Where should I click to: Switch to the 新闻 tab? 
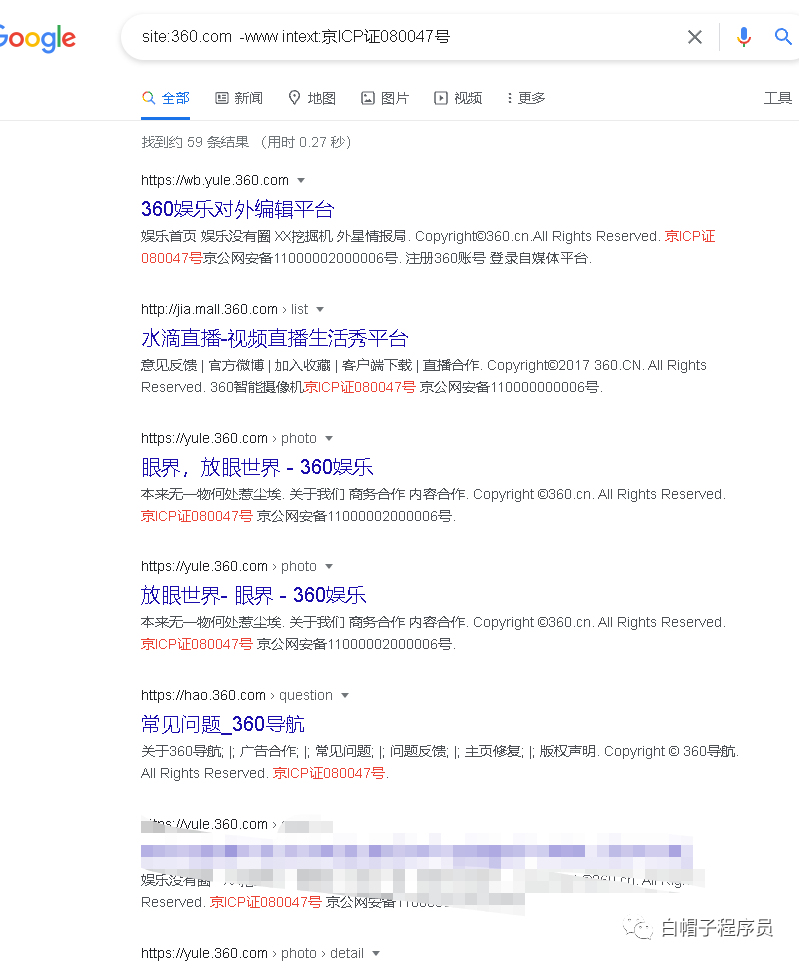click(239, 98)
